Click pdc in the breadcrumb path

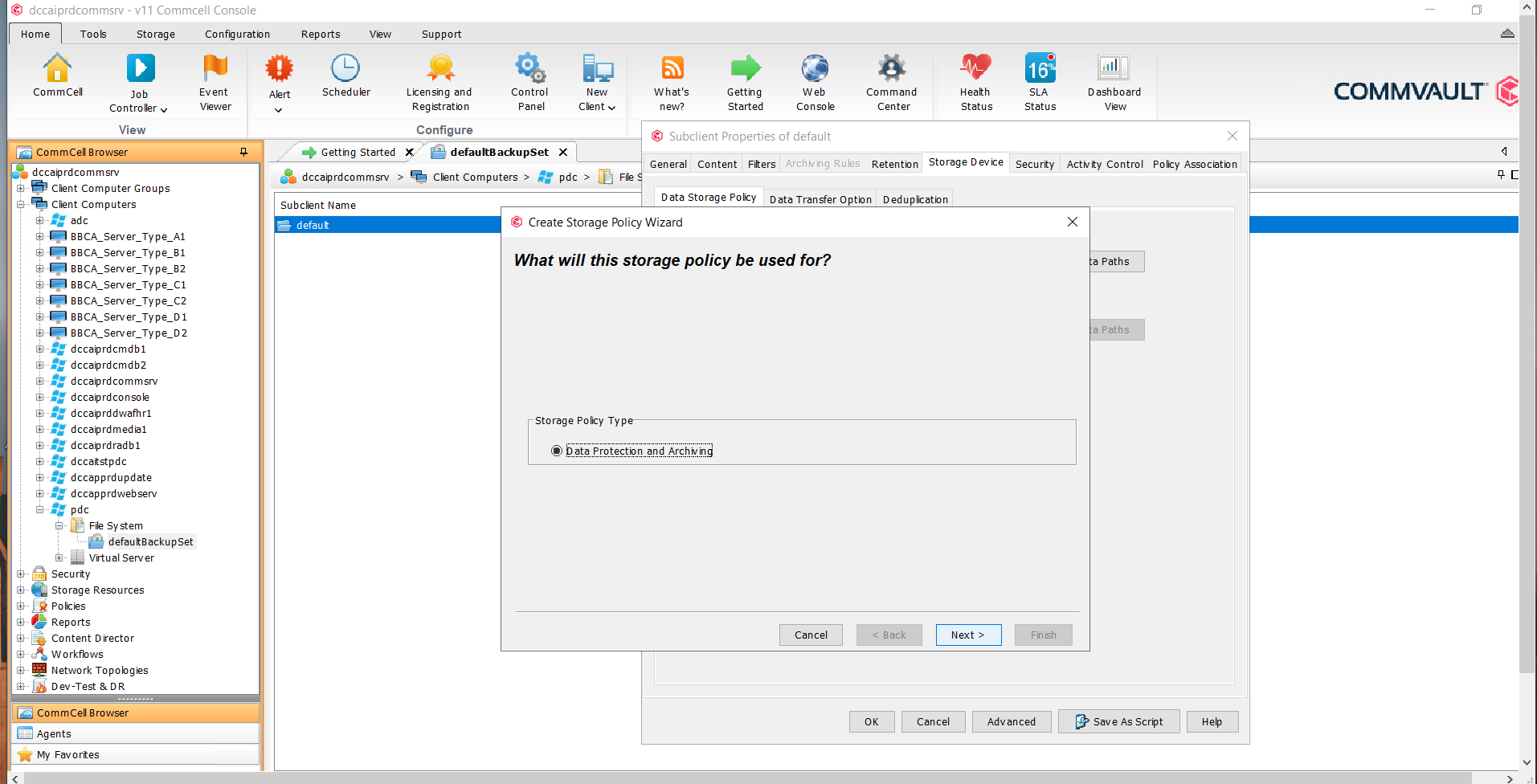(x=568, y=177)
